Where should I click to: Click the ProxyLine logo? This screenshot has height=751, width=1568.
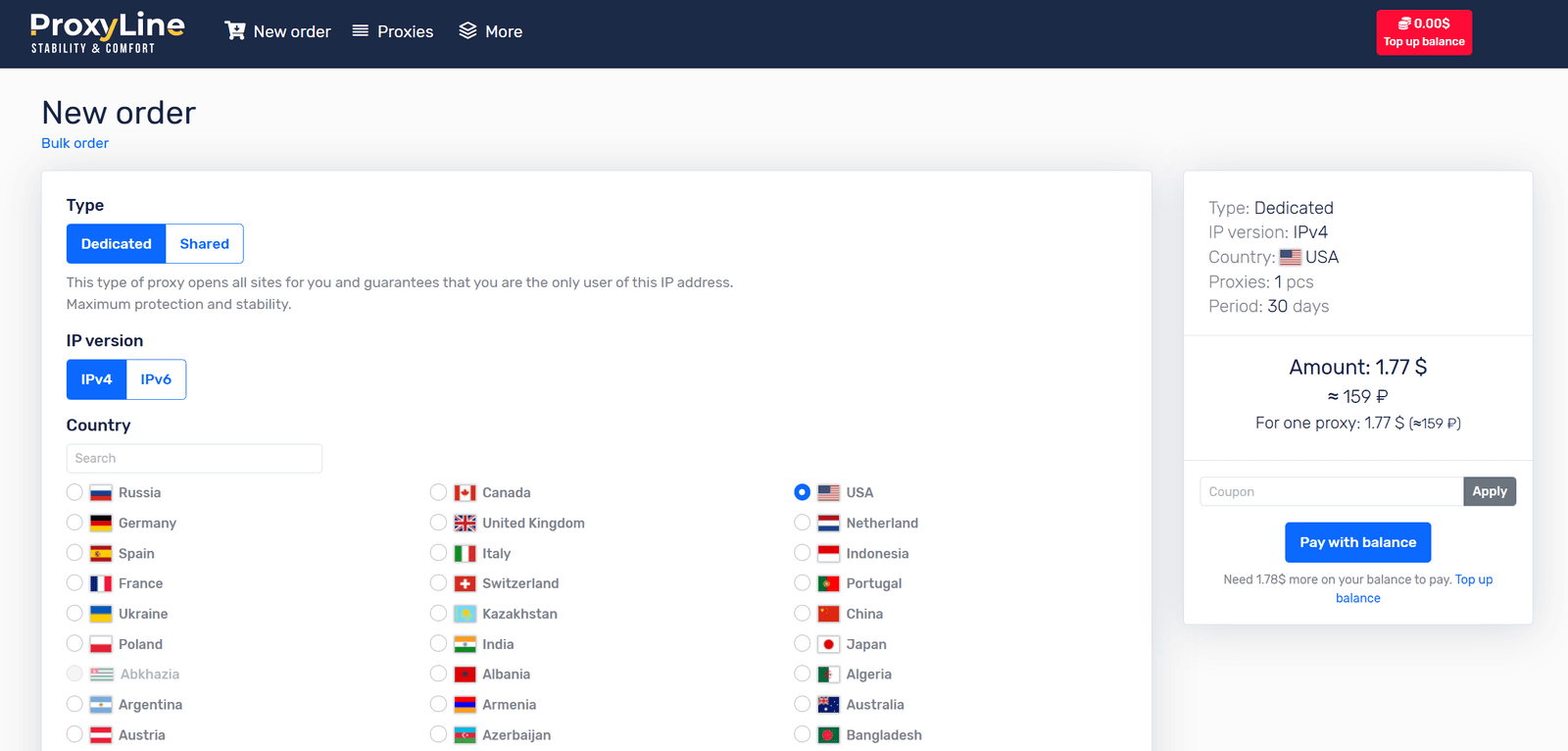click(x=107, y=32)
